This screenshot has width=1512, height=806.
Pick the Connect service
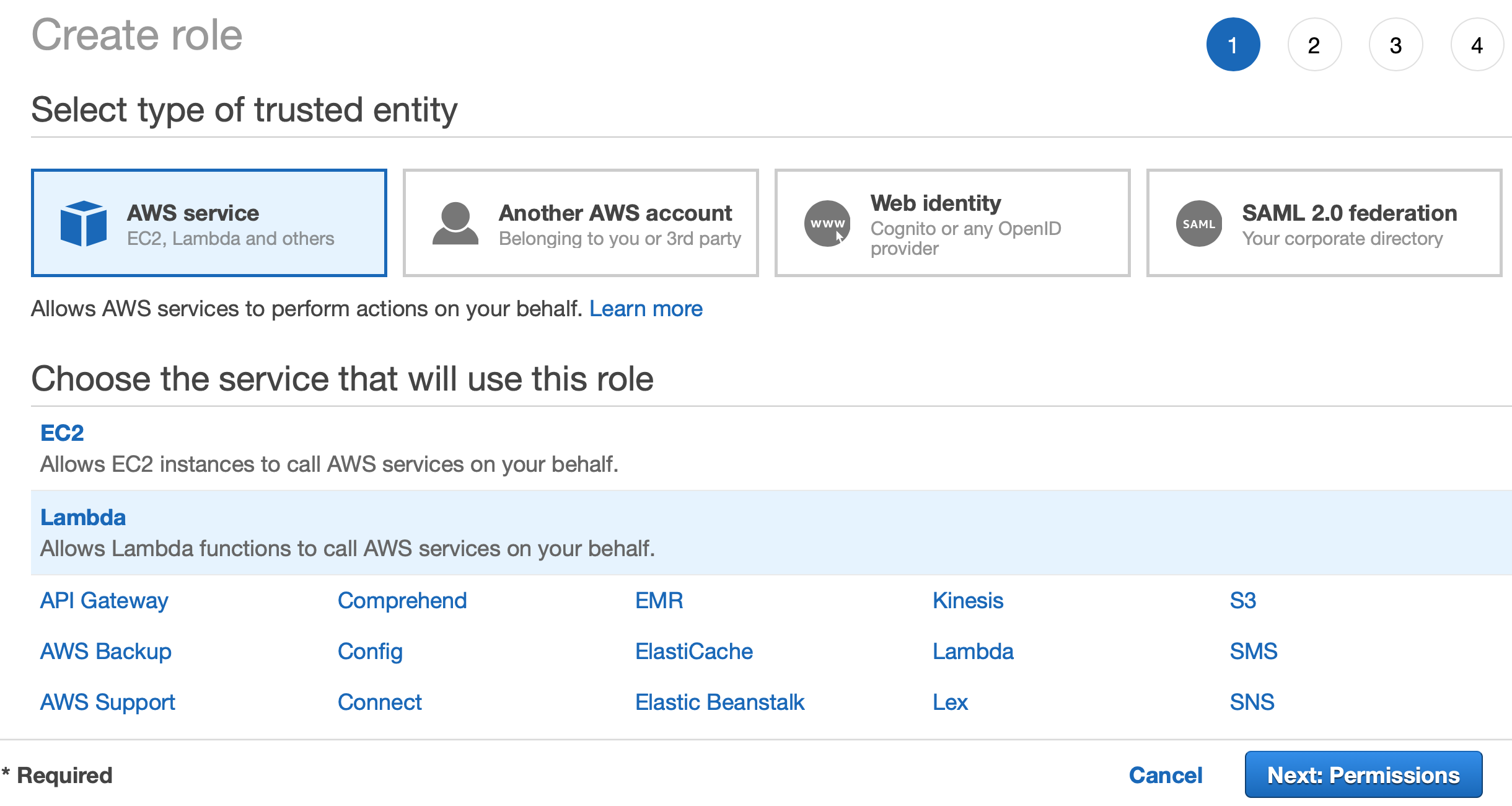pyautogui.click(x=379, y=702)
